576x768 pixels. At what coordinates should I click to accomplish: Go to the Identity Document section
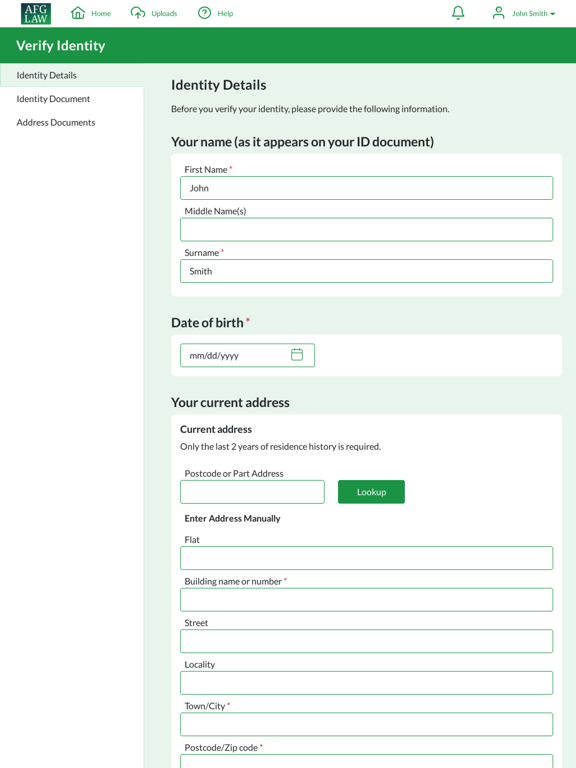(x=53, y=99)
